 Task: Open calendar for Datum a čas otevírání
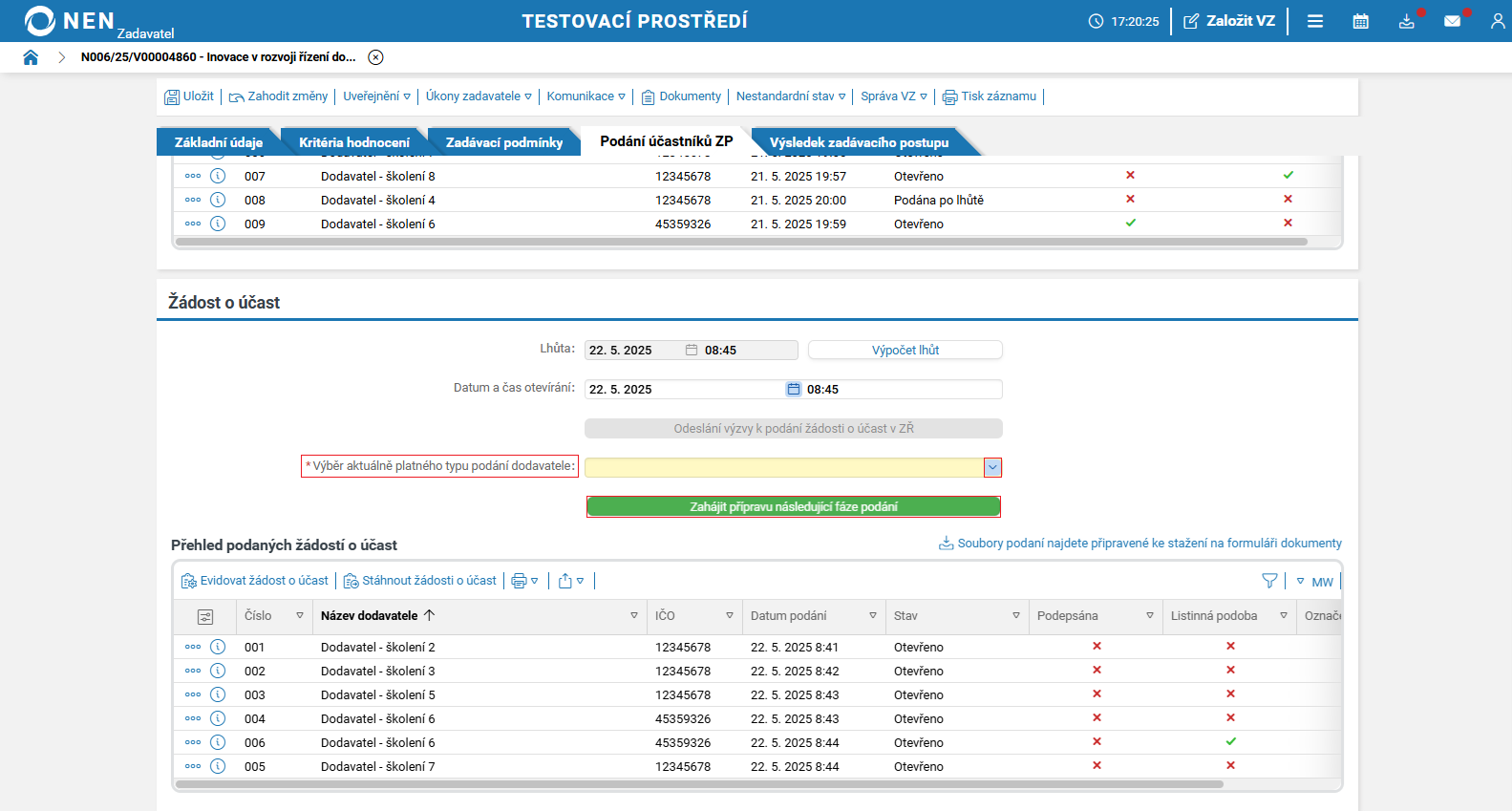coord(794,390)
